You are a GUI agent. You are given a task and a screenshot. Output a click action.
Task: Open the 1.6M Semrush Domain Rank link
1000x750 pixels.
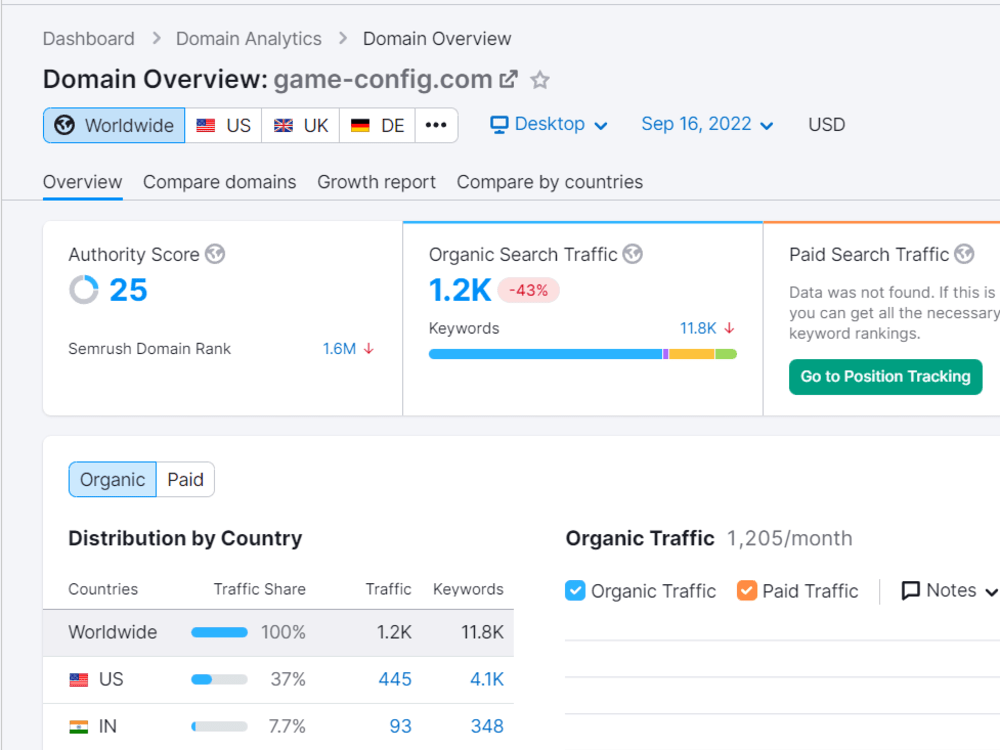point(339,349)
